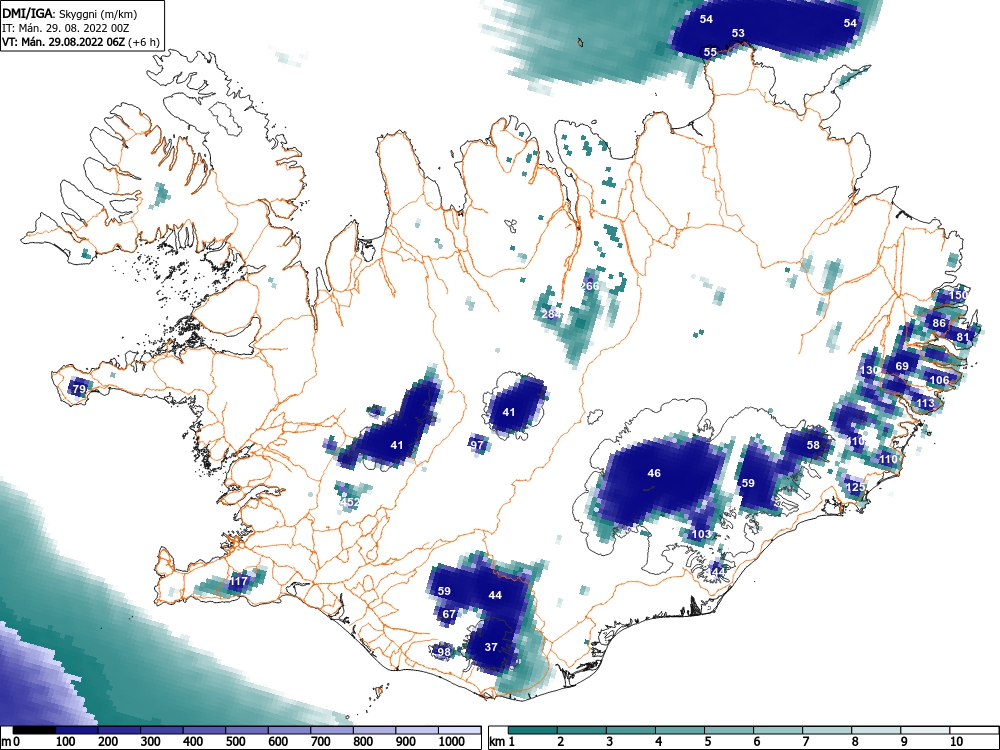Click the legend swatch between 500 and 600 m
1000x750 pixels.
tap(247, 730)
